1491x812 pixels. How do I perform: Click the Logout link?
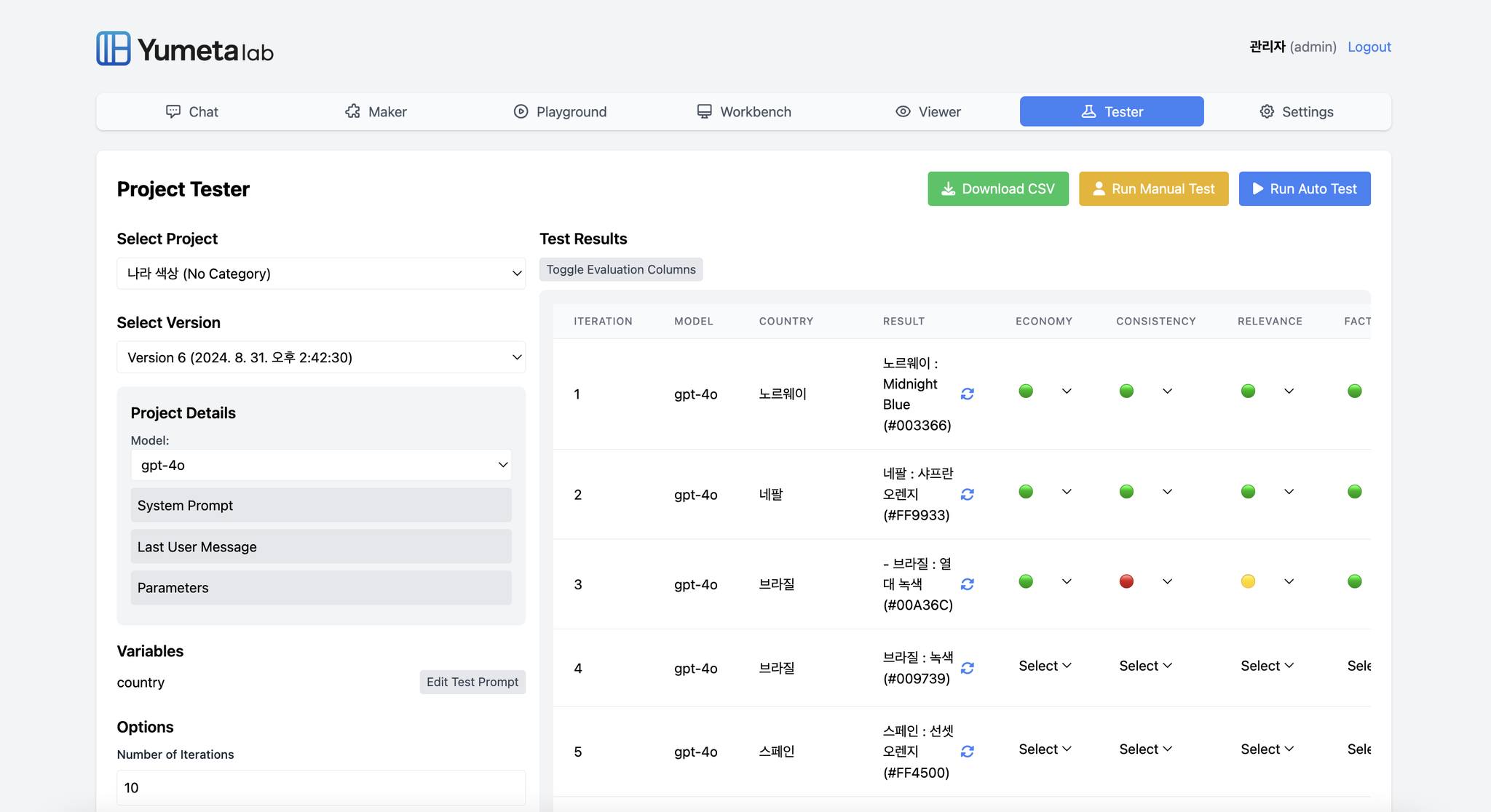(1369, 47)
